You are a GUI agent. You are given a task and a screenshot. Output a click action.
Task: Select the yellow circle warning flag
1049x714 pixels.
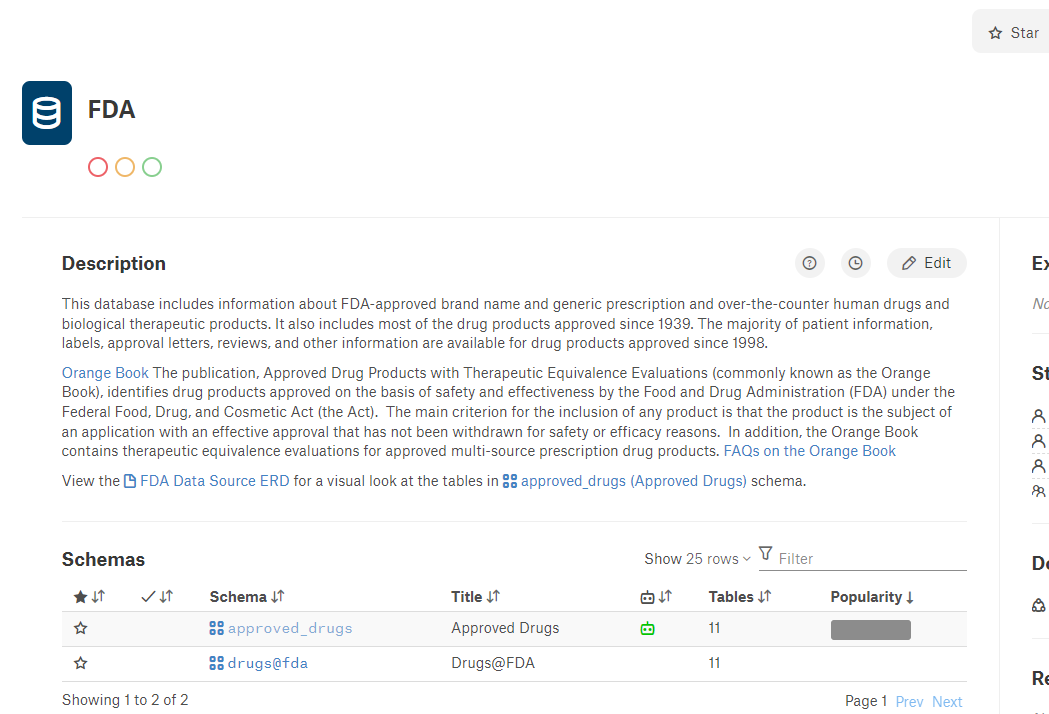click(x=125, y=167)
